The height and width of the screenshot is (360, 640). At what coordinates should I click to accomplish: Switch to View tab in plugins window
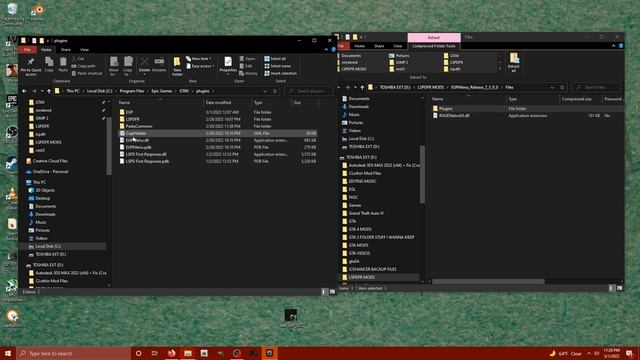(x=84, y=49)
